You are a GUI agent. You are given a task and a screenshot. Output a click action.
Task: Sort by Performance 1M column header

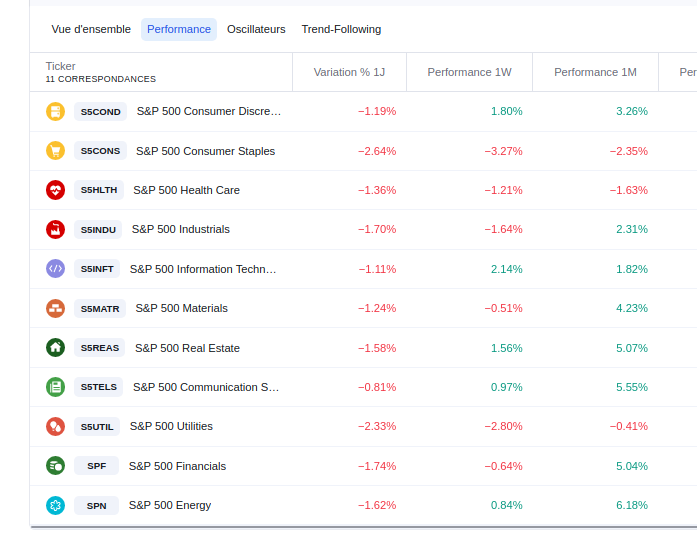(595, 72)
